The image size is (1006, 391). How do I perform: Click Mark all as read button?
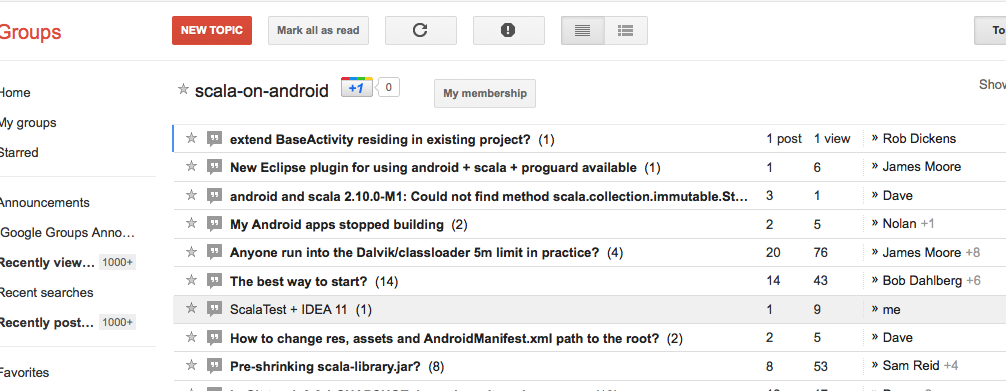tap(318, 30)
